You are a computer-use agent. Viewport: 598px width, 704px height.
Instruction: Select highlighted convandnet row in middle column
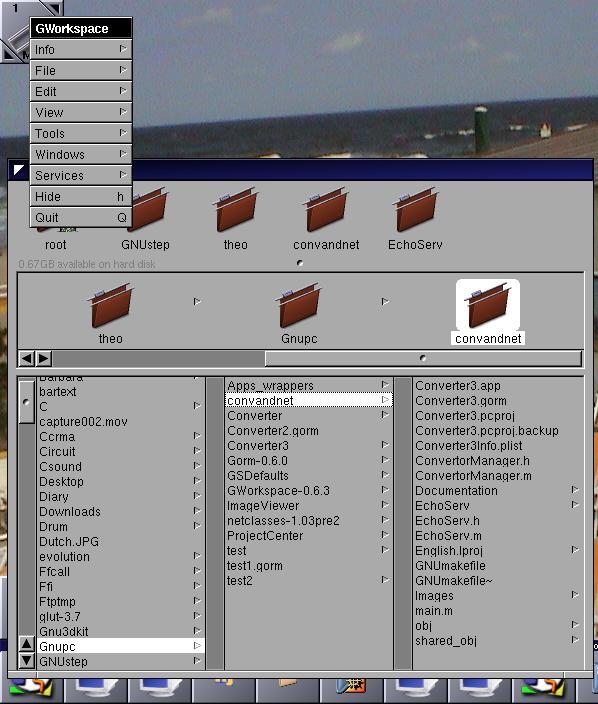(309, 400)
